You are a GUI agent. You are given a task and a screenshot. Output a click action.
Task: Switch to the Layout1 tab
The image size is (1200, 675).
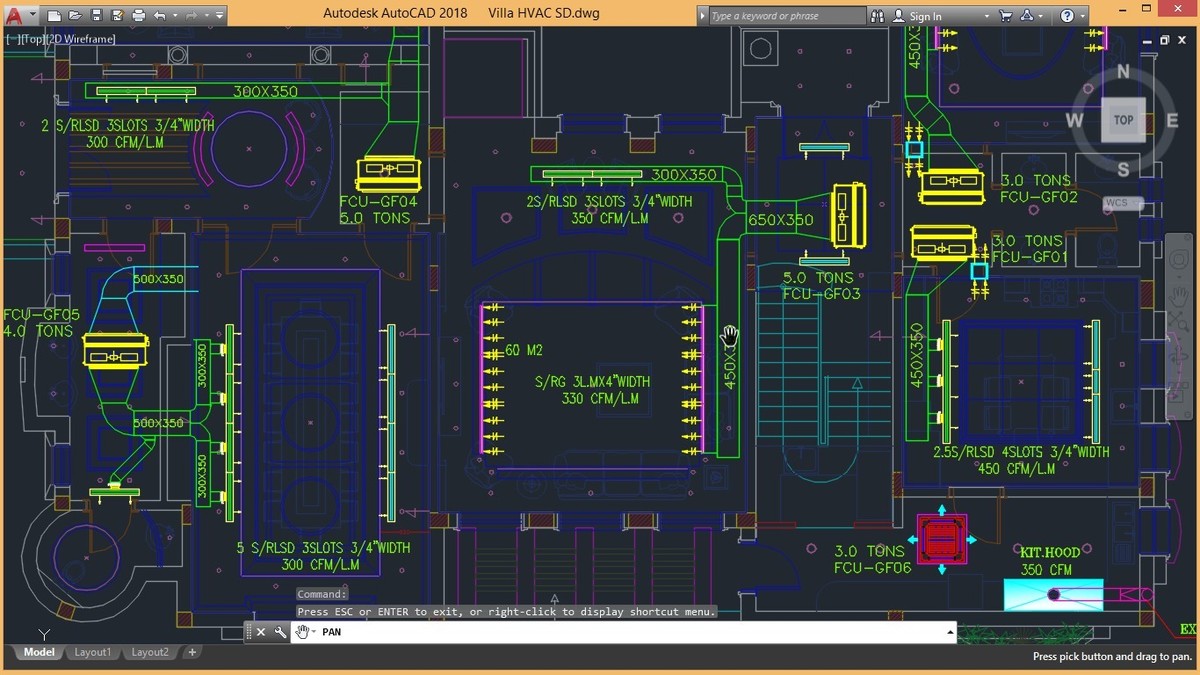tap(92, 652)
